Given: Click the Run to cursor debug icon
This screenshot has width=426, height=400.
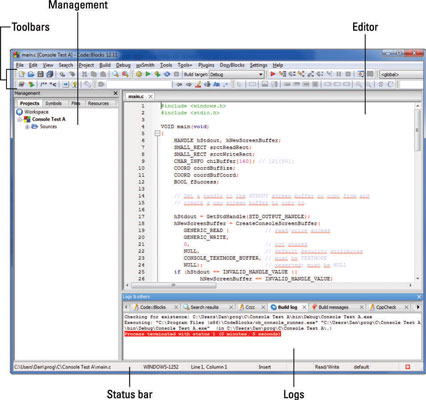Looking at the screenshot, I should coord(282,74).
